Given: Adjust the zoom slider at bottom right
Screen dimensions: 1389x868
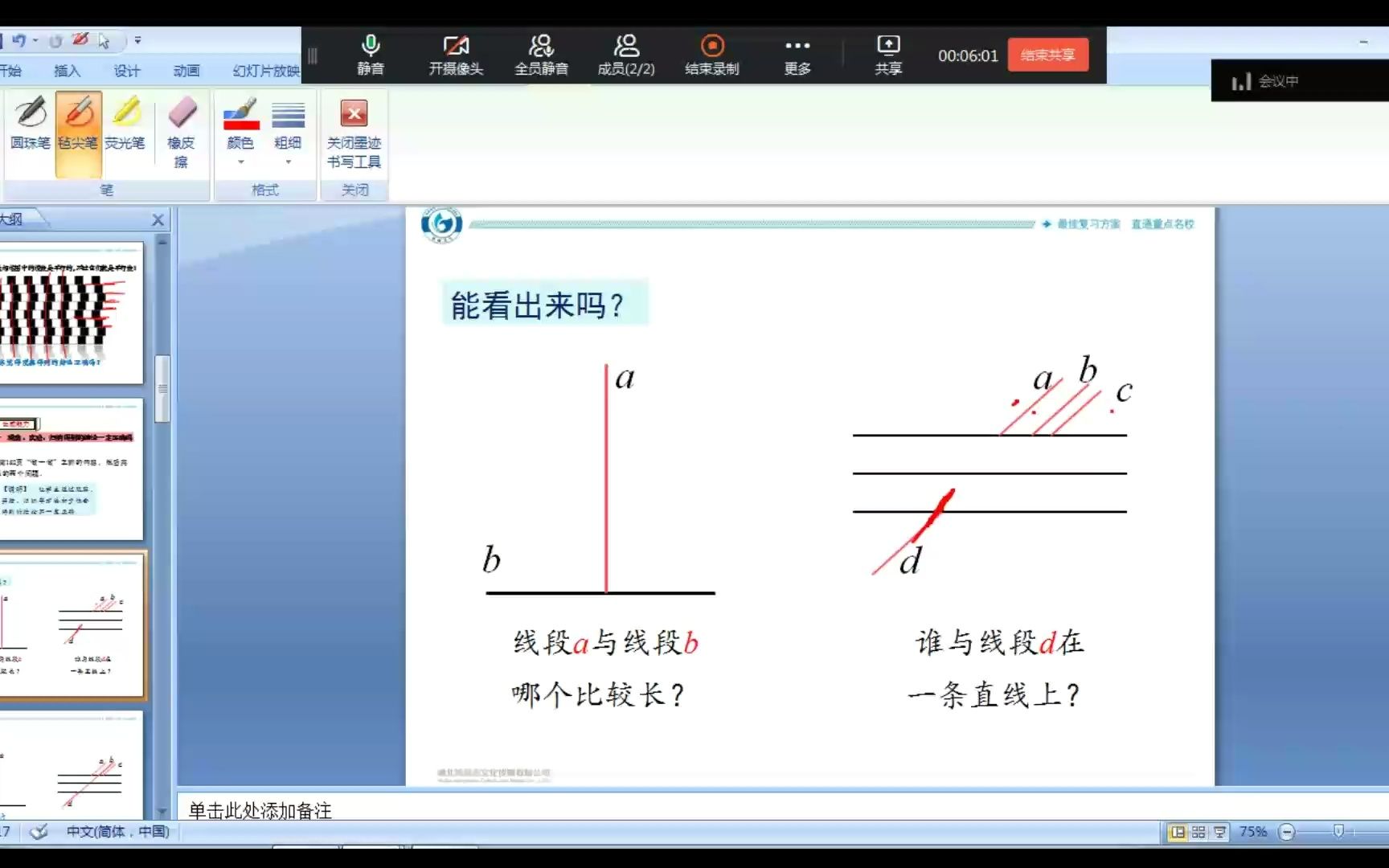Looking at the screenshot, I should 1337,832.
